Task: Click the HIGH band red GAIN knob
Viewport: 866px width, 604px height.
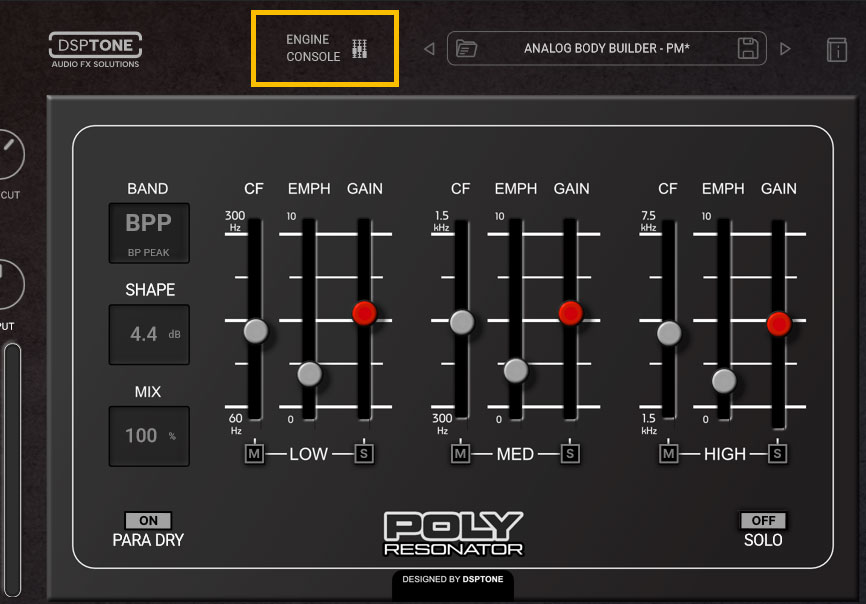Action: [779, 324]
